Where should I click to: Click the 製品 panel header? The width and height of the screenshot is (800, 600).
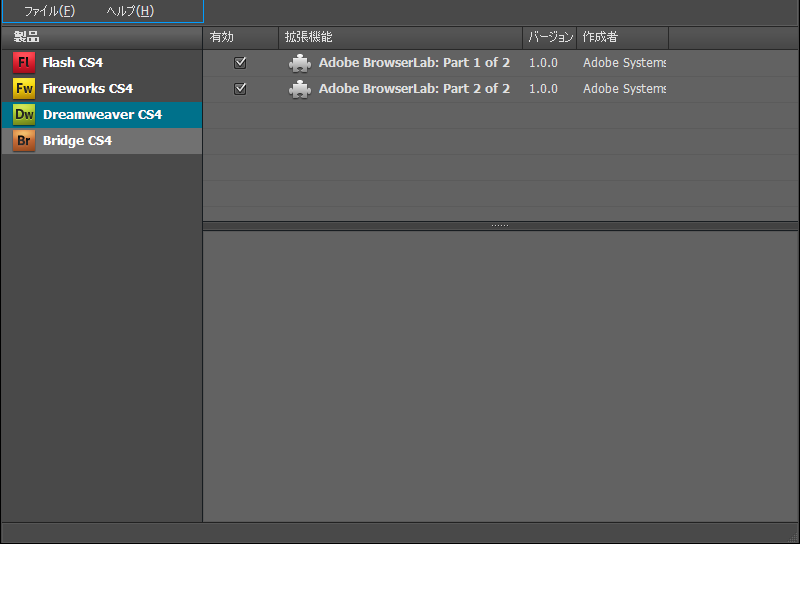point(102,37)
